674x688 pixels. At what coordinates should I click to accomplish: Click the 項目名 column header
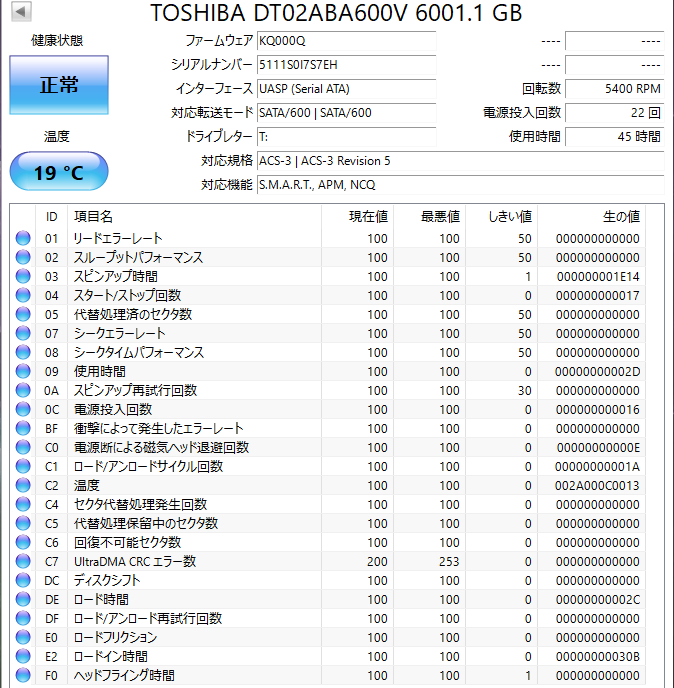click(194, 217)
